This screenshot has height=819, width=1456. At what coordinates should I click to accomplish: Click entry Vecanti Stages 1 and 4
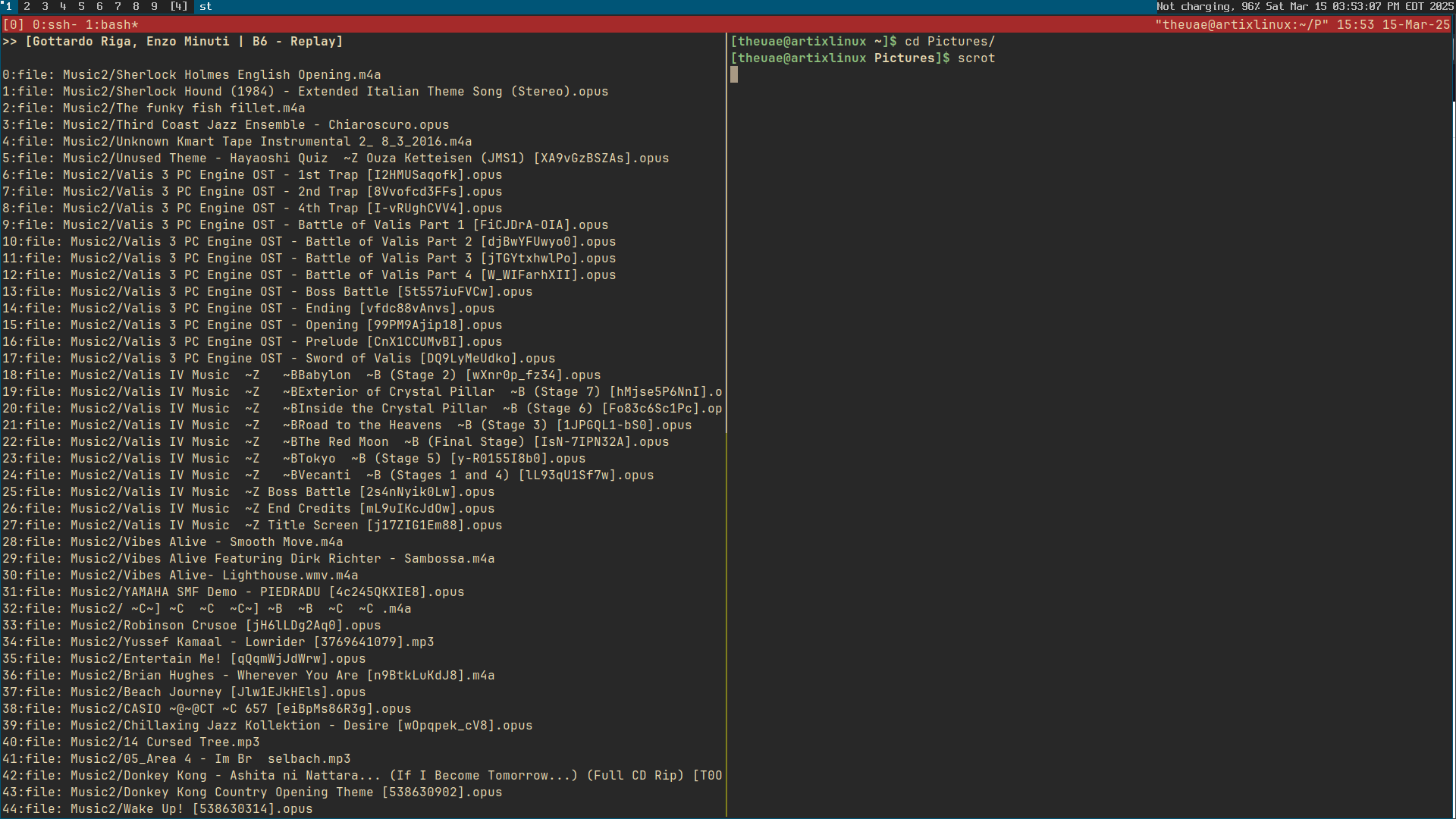tap(328, 475)
